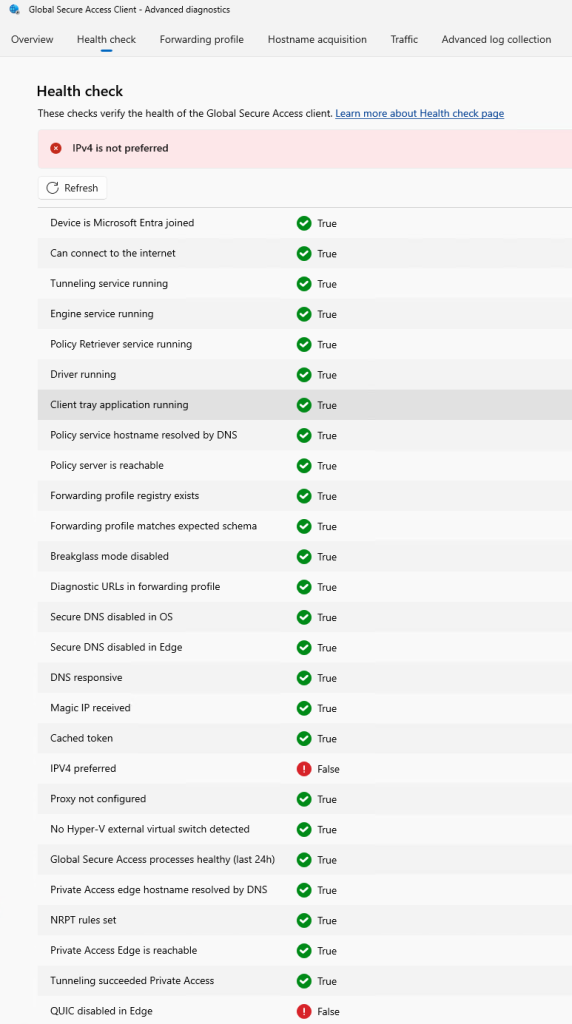Click green check icon for Device is Microsoft Entra joined
Screen dimensions: 572x1024
point(304,223)
